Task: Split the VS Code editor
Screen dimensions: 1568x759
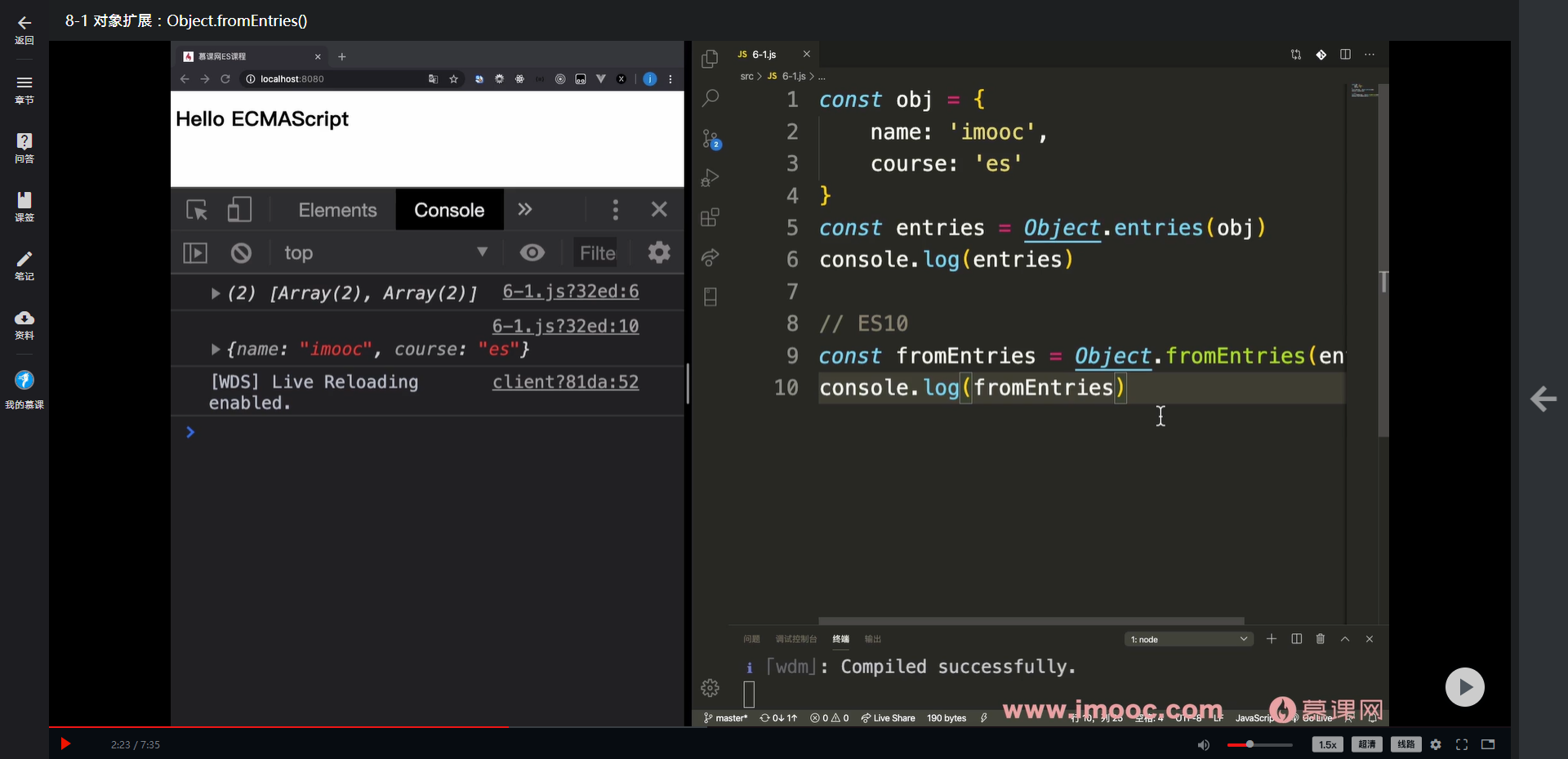Action: click(1345, 55)
